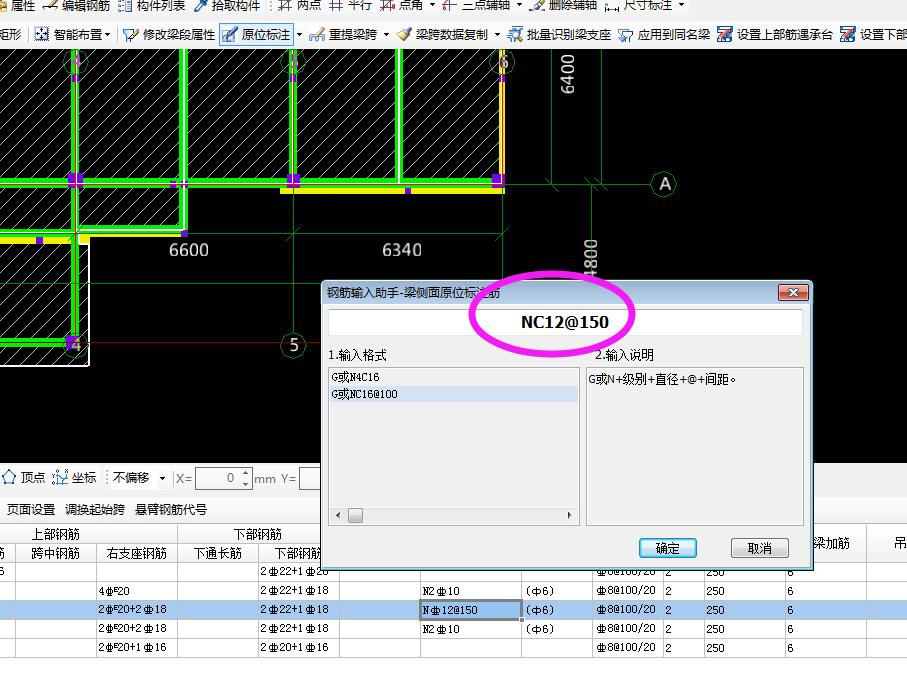Click 梁跨数据复制 beam span data copy
The width and height of the screenshot is (907, 690).
pos(443,35)
